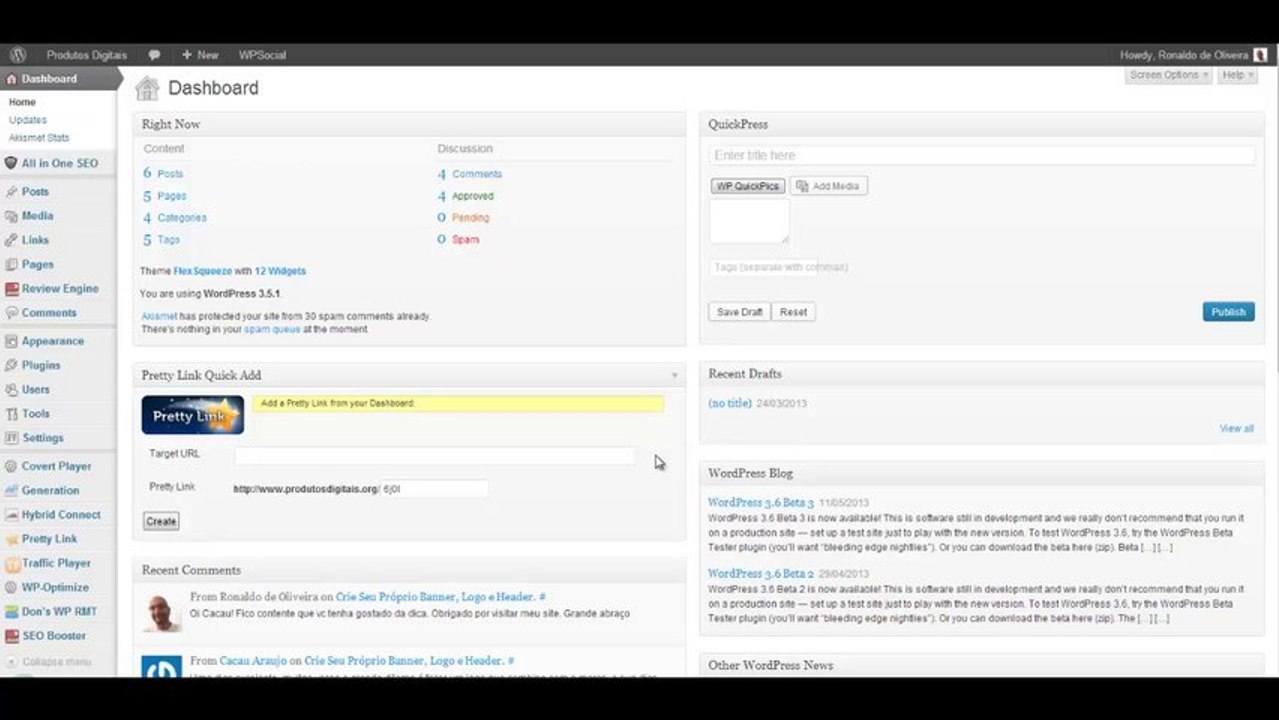The width and height of the screenshot is (1279, 720).
Task: Click the Appearance icon in sidebar
Action: [11, 341]
